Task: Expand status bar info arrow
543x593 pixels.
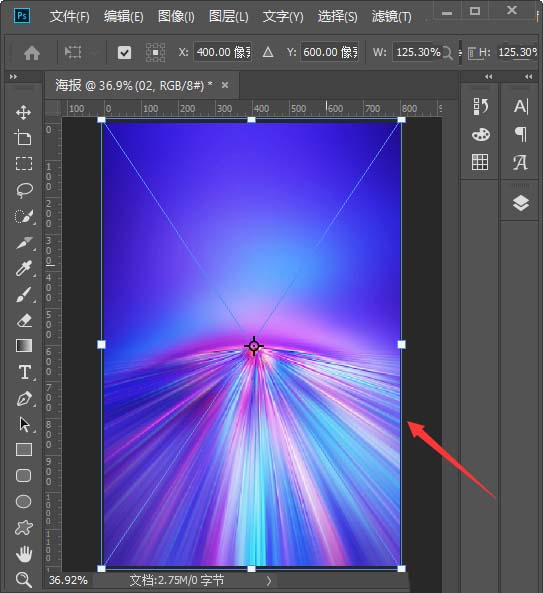Action: [x=268, y=581]
